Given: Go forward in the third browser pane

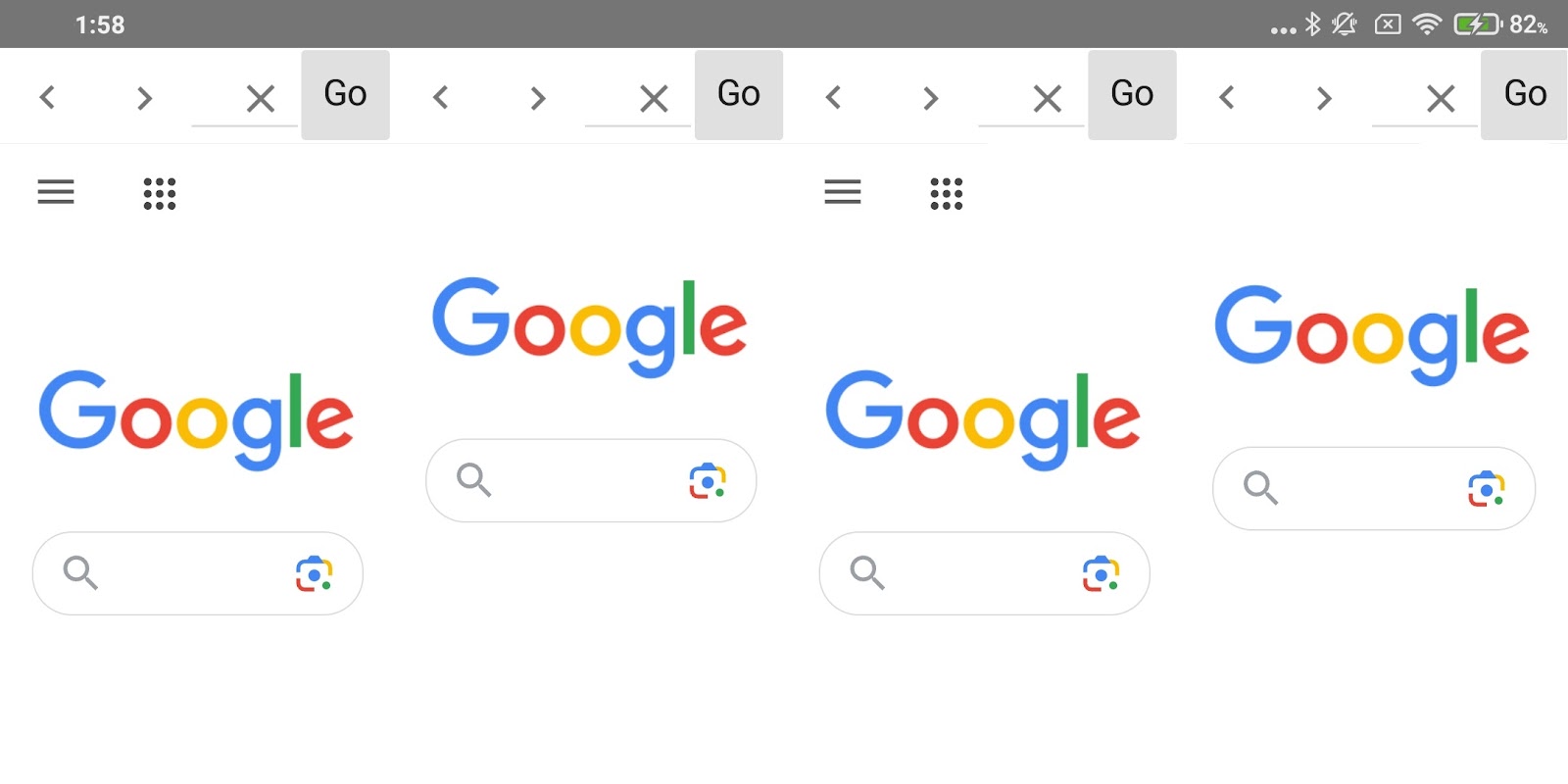Looking at the screenshot, I should click(x=931, y=98).
